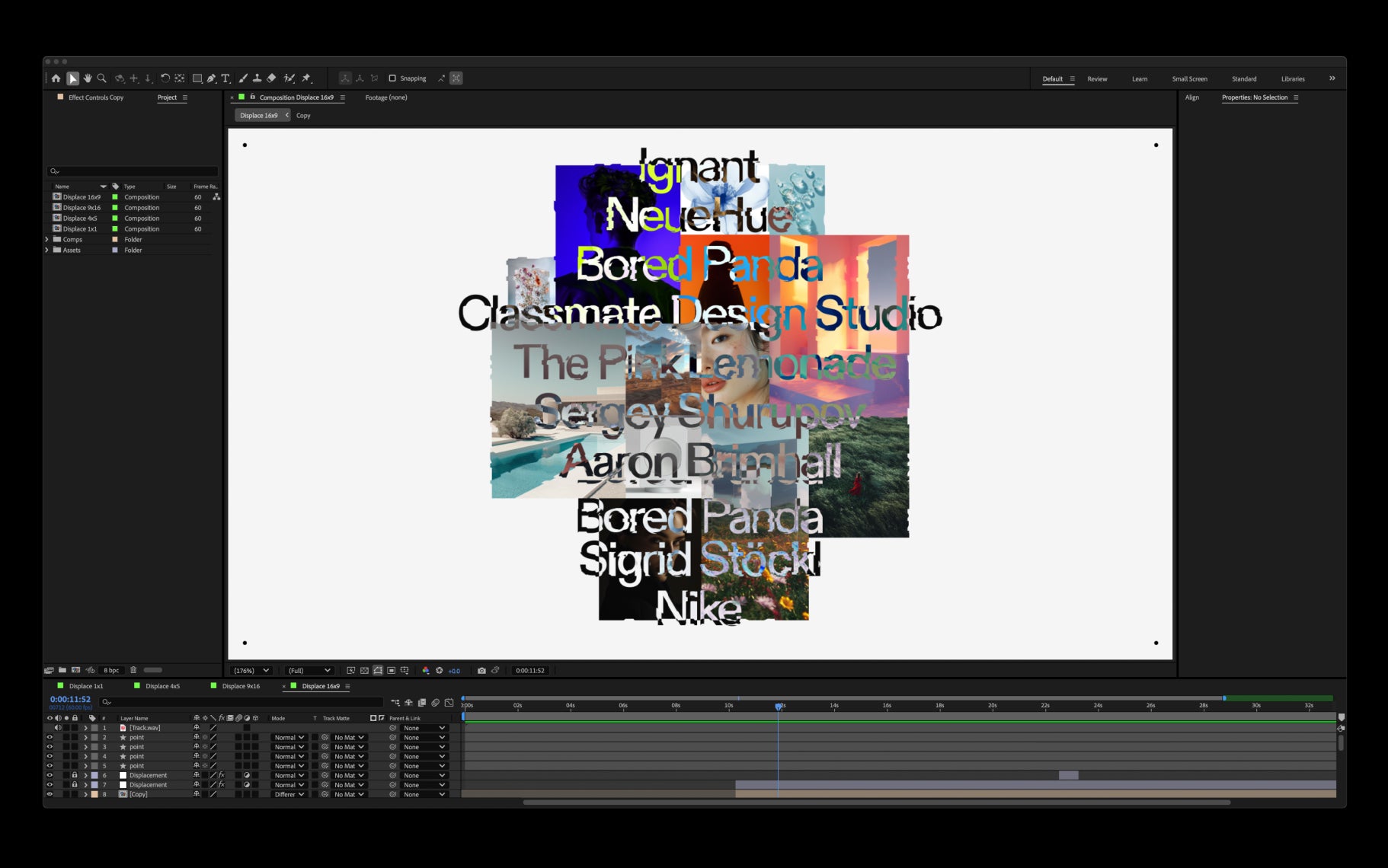The width and height of the screenshot is (1388, 868).
Task: Select the Pen tool
Action: pos(211,78)
